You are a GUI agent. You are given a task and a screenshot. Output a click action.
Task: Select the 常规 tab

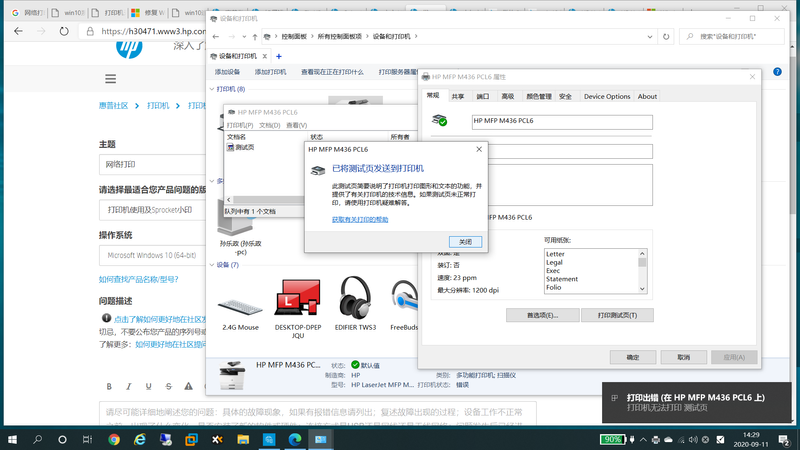[433, 95]
